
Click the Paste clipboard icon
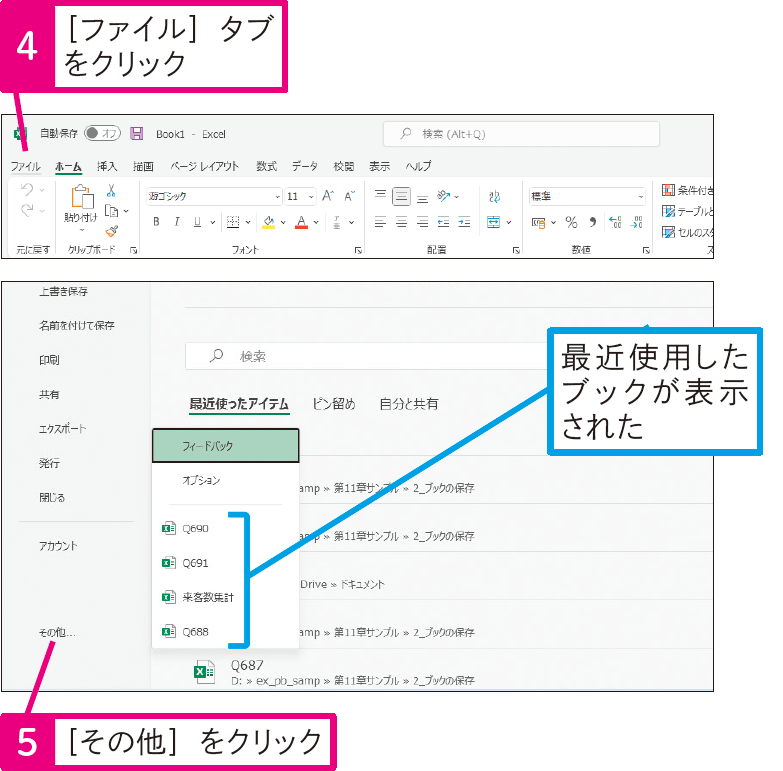(82, 196)
